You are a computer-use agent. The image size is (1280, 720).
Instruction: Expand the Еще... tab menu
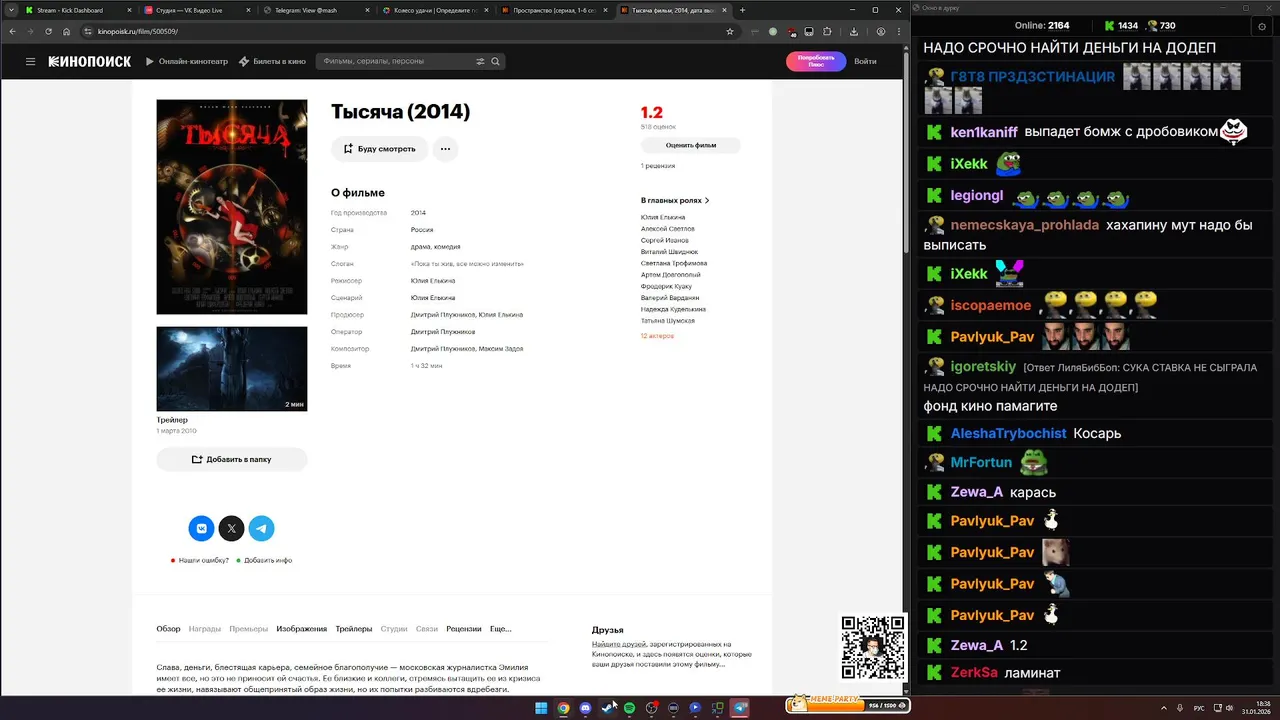pos(500,629)
